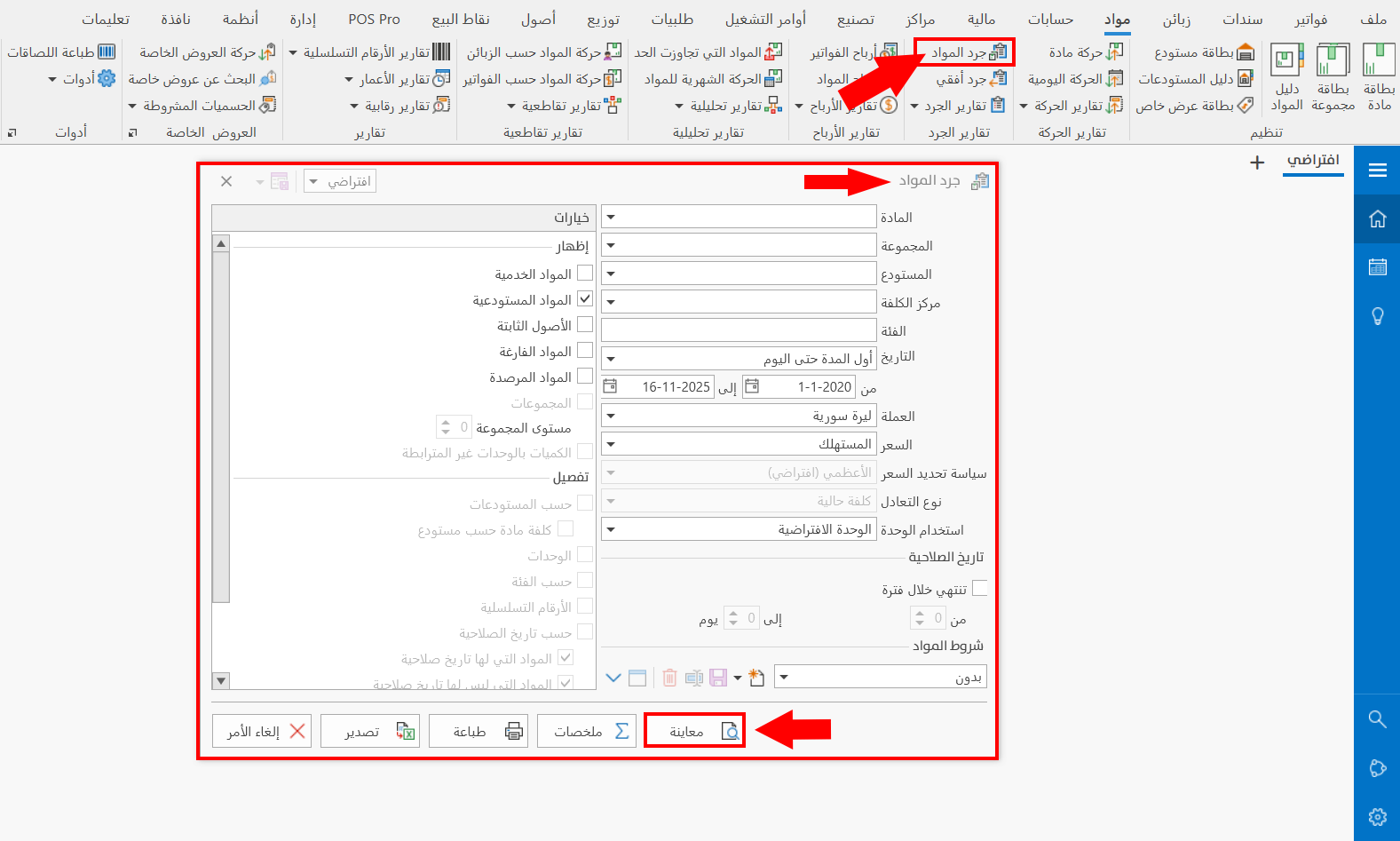Open the التاريخ period dropdown
This screenshot has height=841, width=1400.
pyautogui.click(x=611, y=360)
